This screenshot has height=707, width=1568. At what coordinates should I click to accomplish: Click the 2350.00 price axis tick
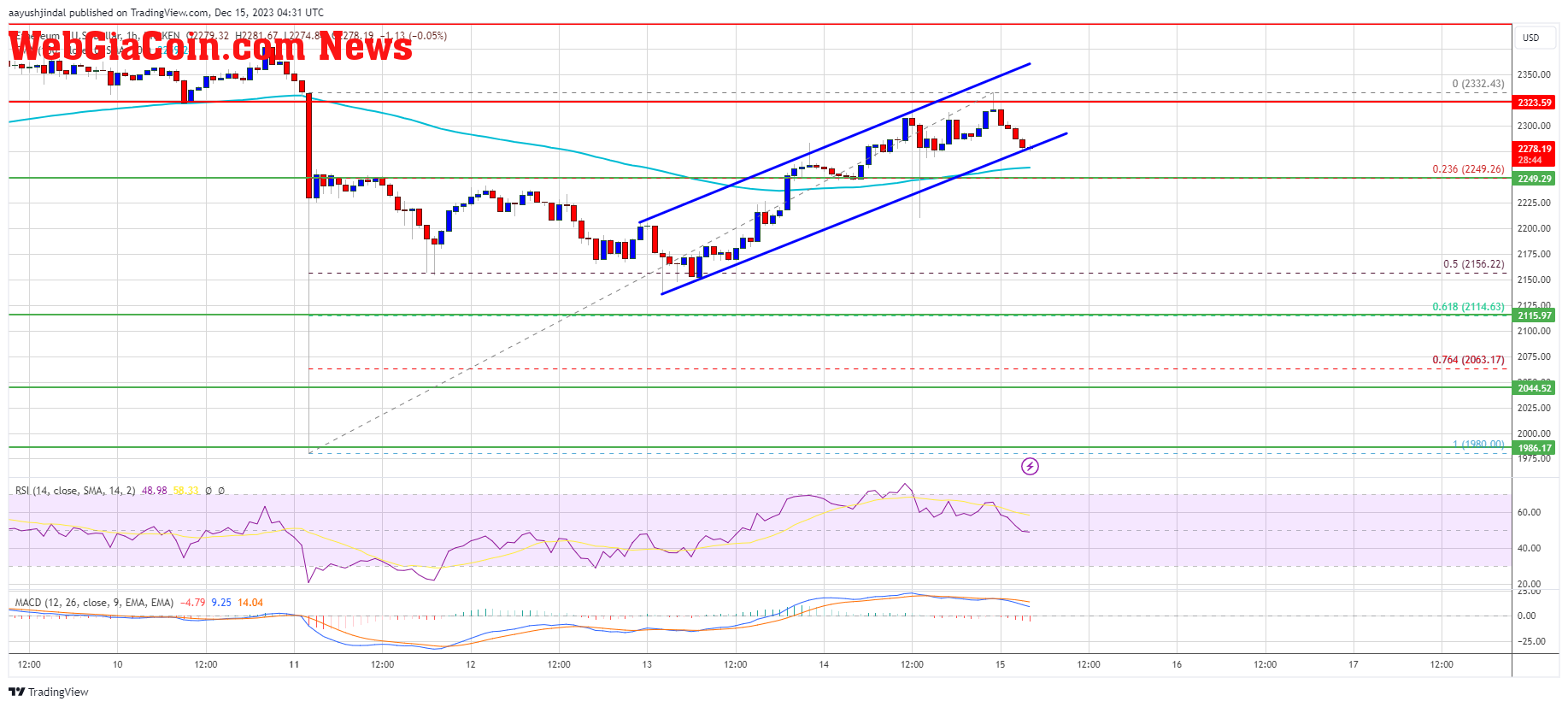pos(1534,74)
